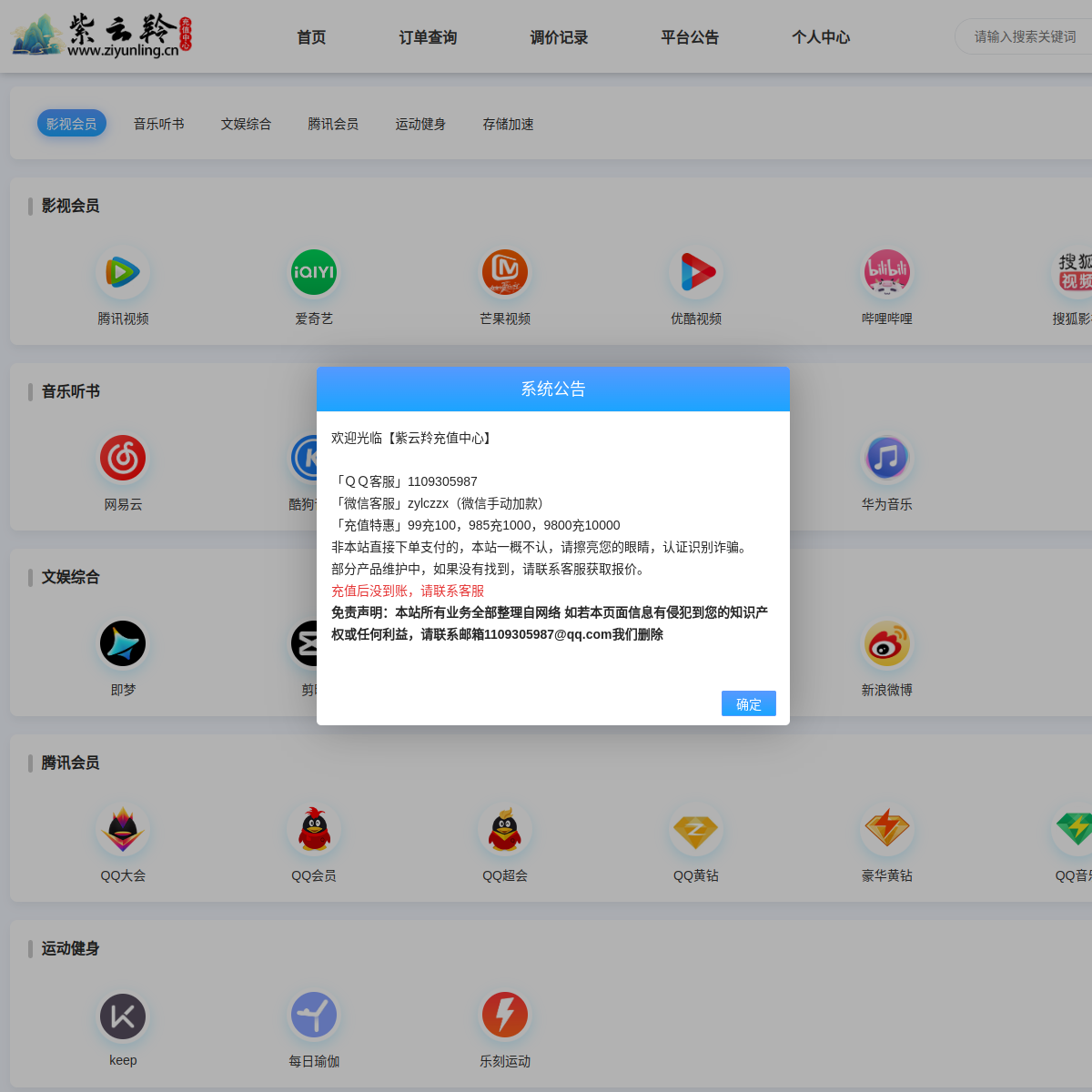Choose the 哔哩哔哩 bilibili icon
The width and height of the screenshot is (1092, 1092).
point(887,272)
